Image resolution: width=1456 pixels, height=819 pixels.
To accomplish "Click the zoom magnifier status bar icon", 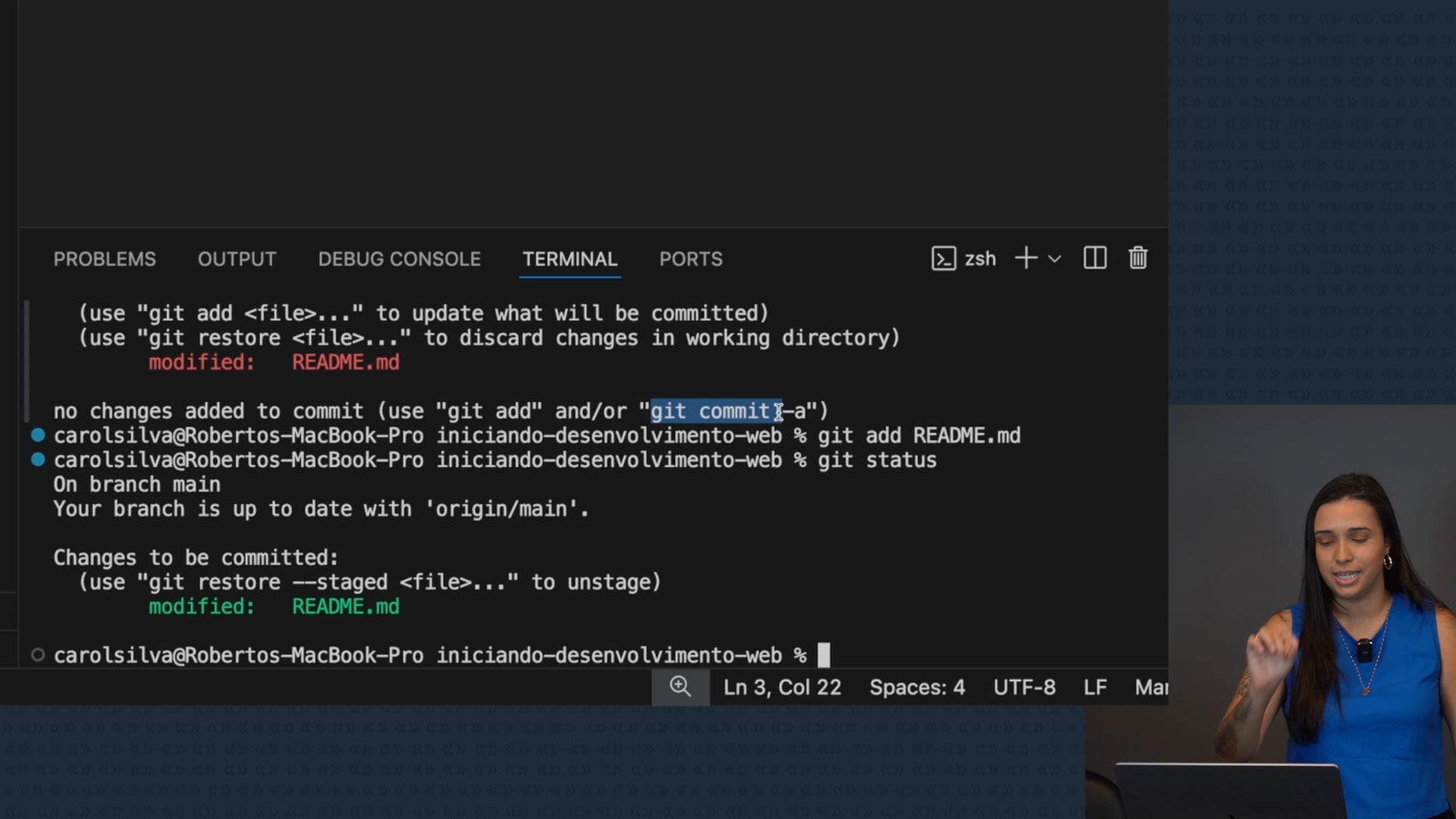I will point(680,687).
